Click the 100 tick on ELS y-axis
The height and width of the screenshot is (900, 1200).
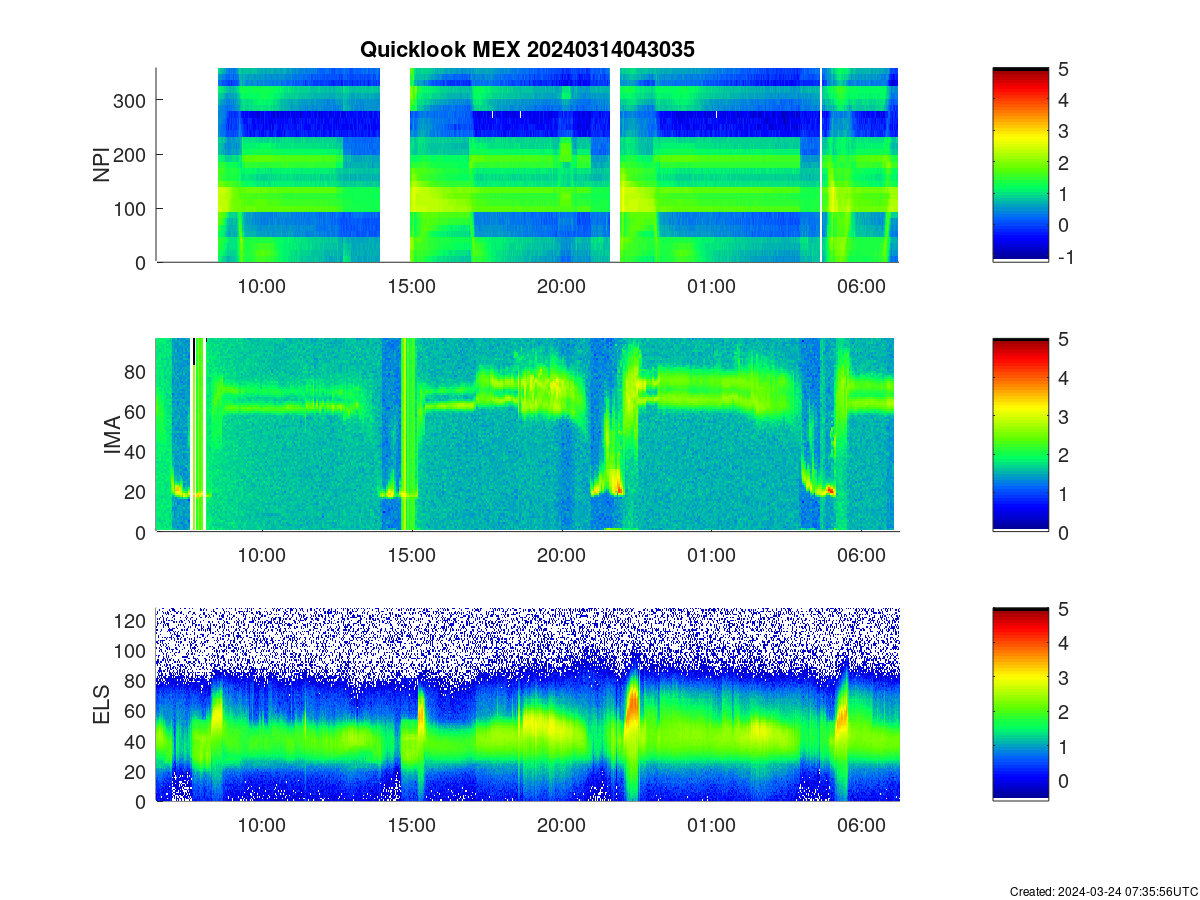pyautogui.click(x=131, y=651)
